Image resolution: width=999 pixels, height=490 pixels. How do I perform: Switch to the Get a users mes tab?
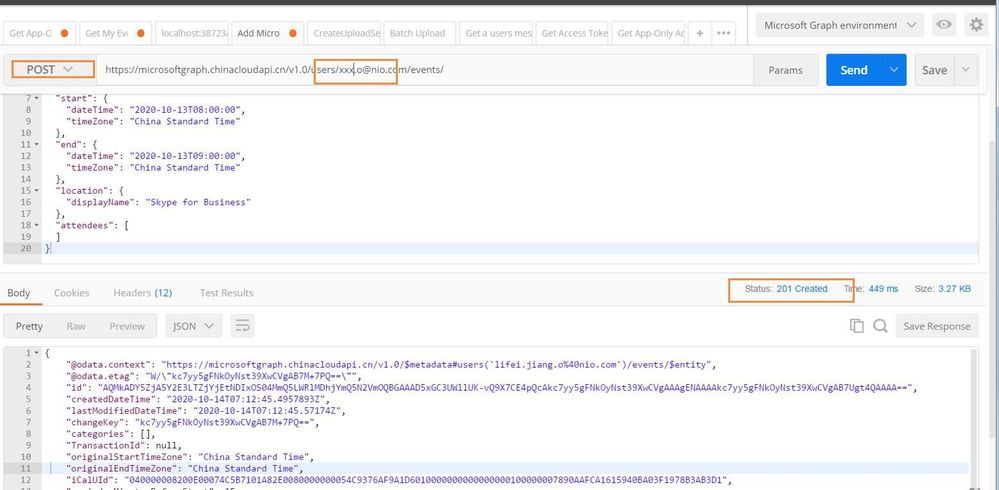pos(496,33)
